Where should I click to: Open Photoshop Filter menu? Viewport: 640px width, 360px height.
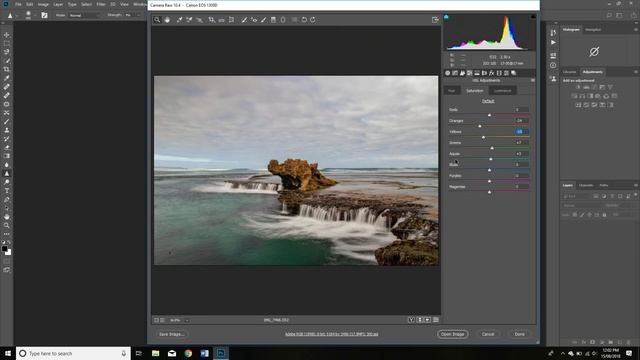click(101, 4)
